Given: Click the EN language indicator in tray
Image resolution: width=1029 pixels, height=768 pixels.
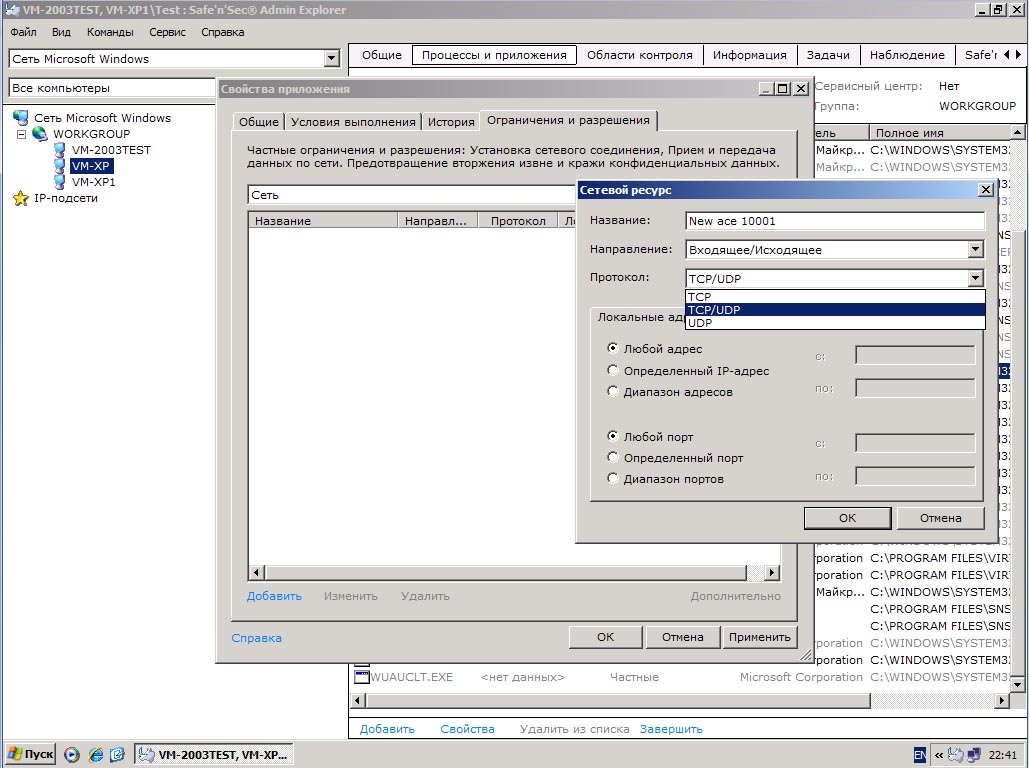Looking at the screenshot, I should (919, 754).
